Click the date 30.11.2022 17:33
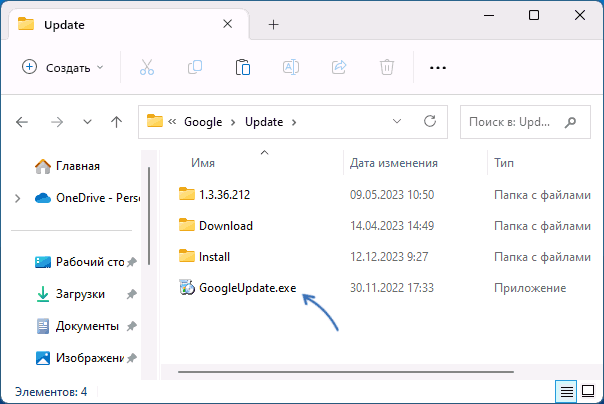This screenshot has height=404, width=604. 391,288
